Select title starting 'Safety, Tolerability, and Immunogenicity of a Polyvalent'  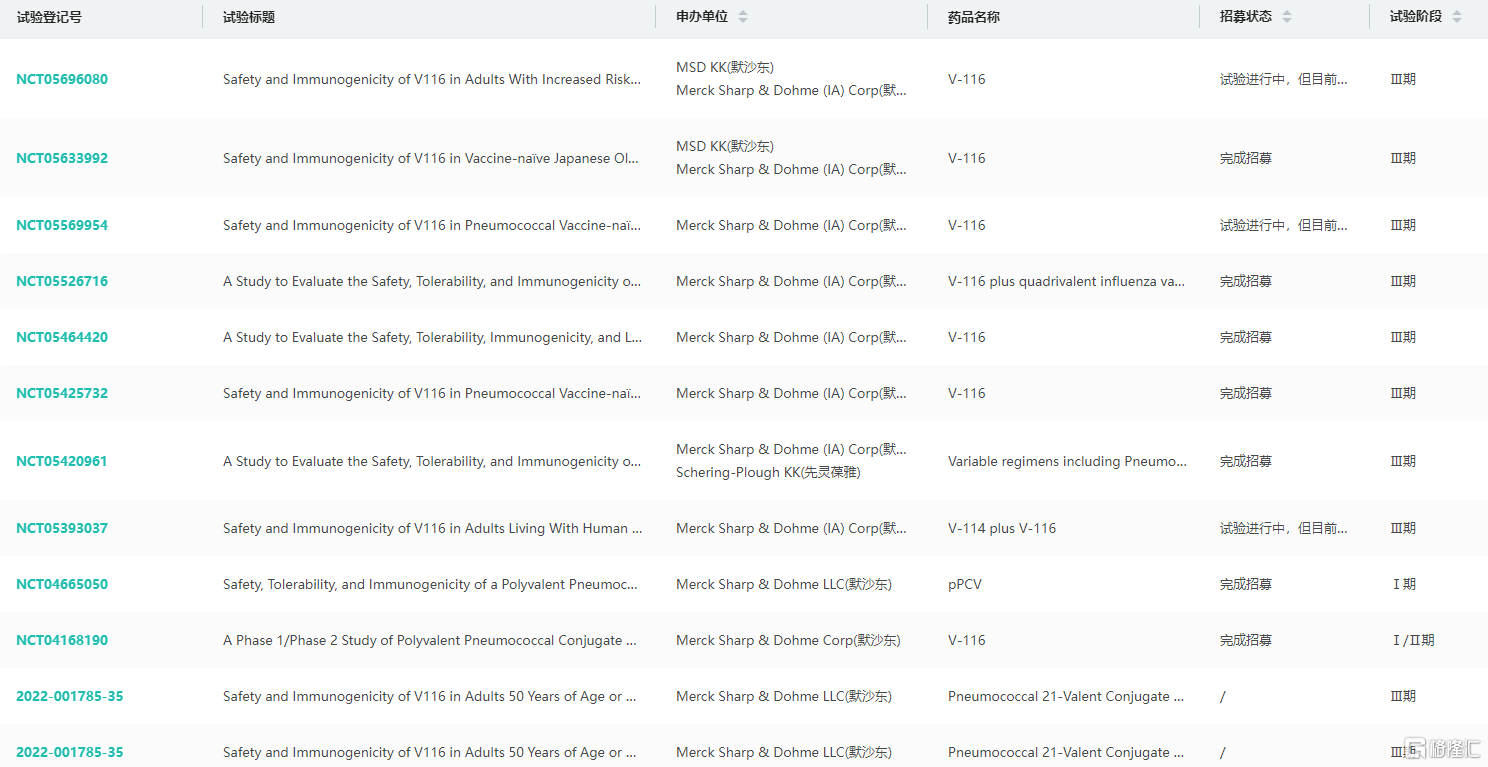pyautogui.click(x=430, y=584)
